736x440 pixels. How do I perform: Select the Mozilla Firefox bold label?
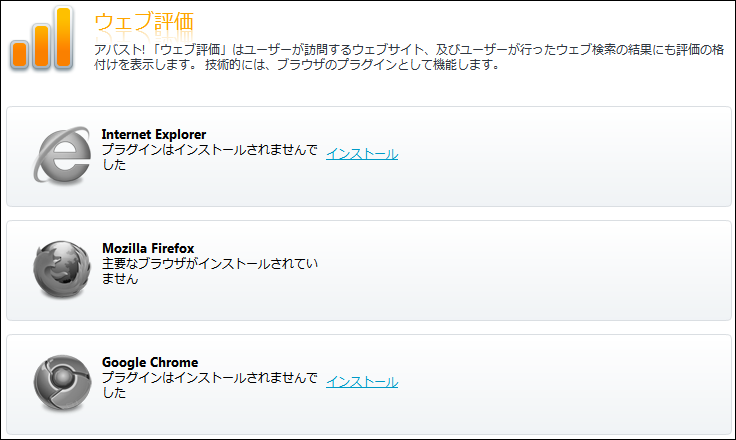point(148,248)
